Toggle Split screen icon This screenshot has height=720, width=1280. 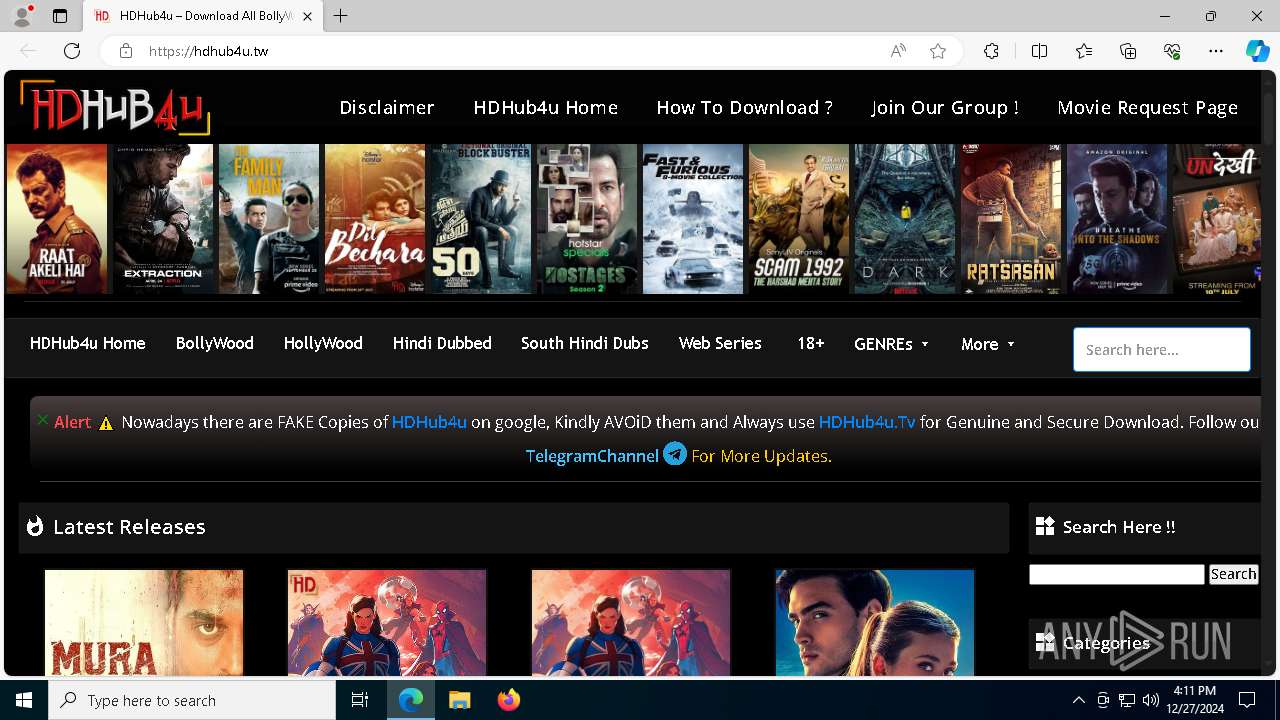[x=1039, y=51]
